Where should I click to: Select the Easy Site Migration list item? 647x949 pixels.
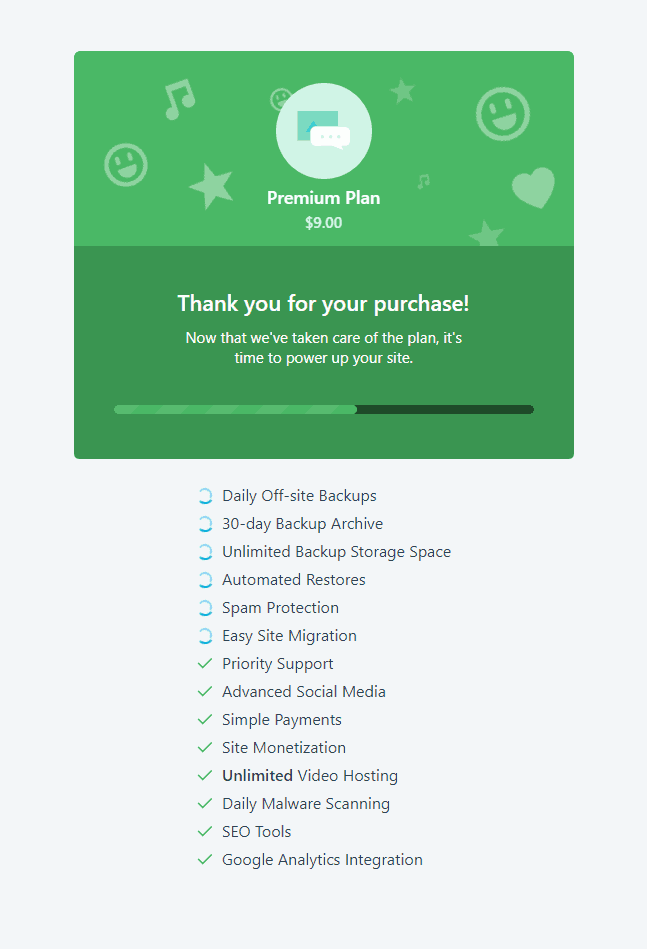(289, 635)
